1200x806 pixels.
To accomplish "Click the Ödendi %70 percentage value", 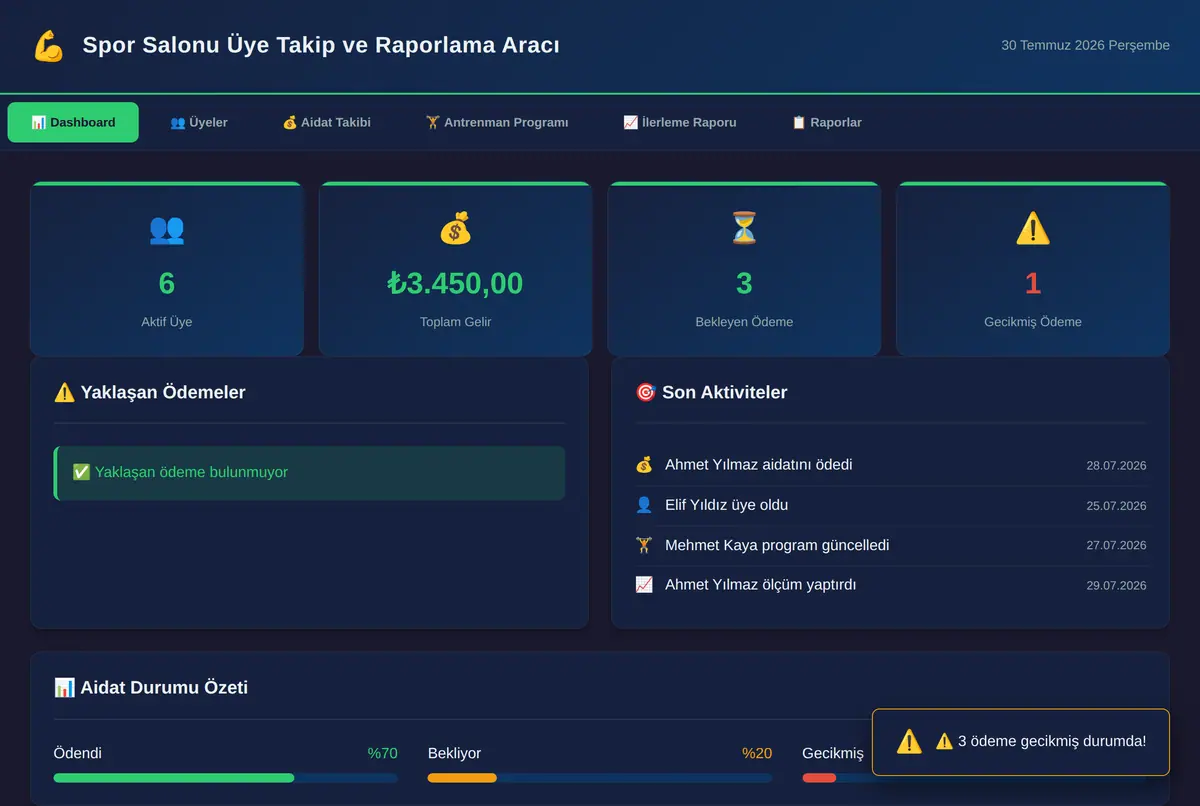I will point(382,753).
